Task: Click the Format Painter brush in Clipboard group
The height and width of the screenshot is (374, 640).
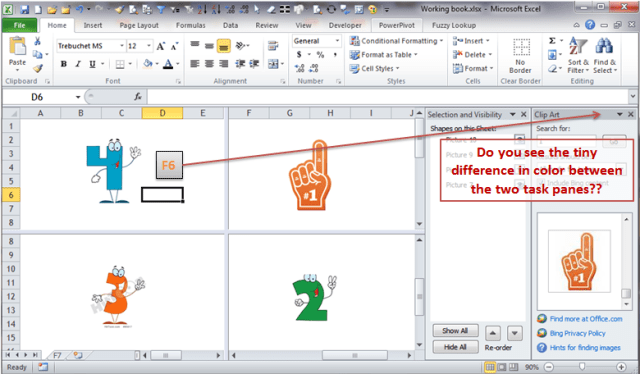Action: pos(38,68)
